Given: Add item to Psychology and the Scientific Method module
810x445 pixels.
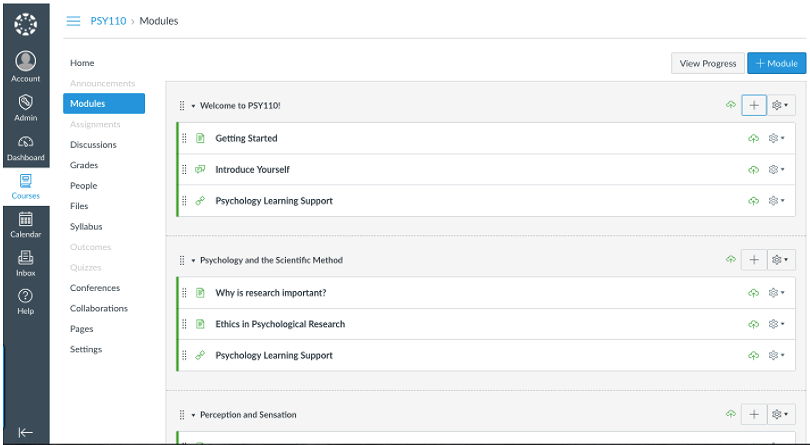Looking at the screenshot, I should click(x=754, y=260).
